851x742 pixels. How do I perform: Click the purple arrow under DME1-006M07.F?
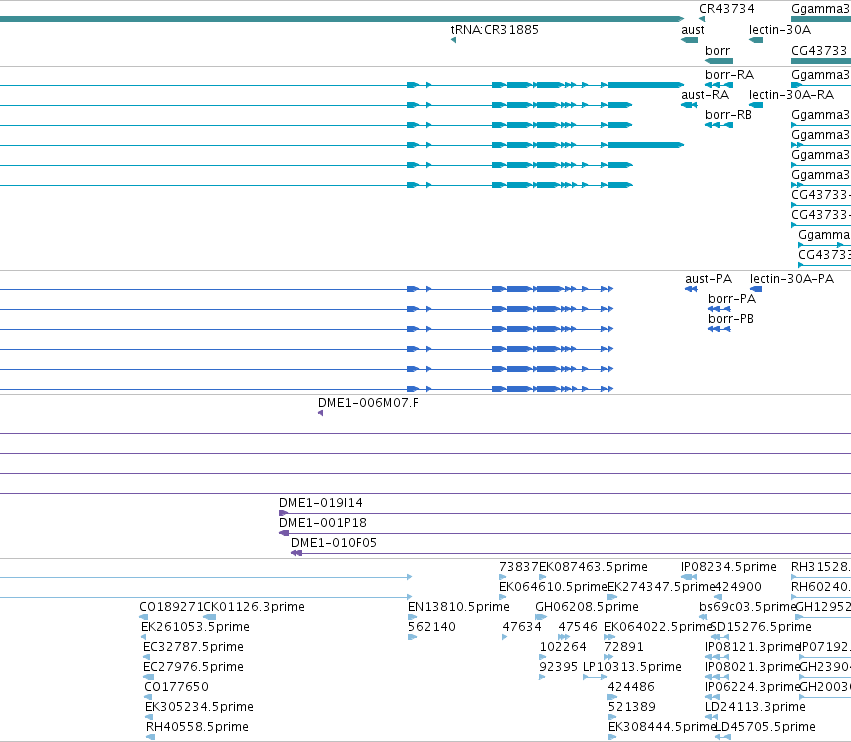click(x=320, y=413)
